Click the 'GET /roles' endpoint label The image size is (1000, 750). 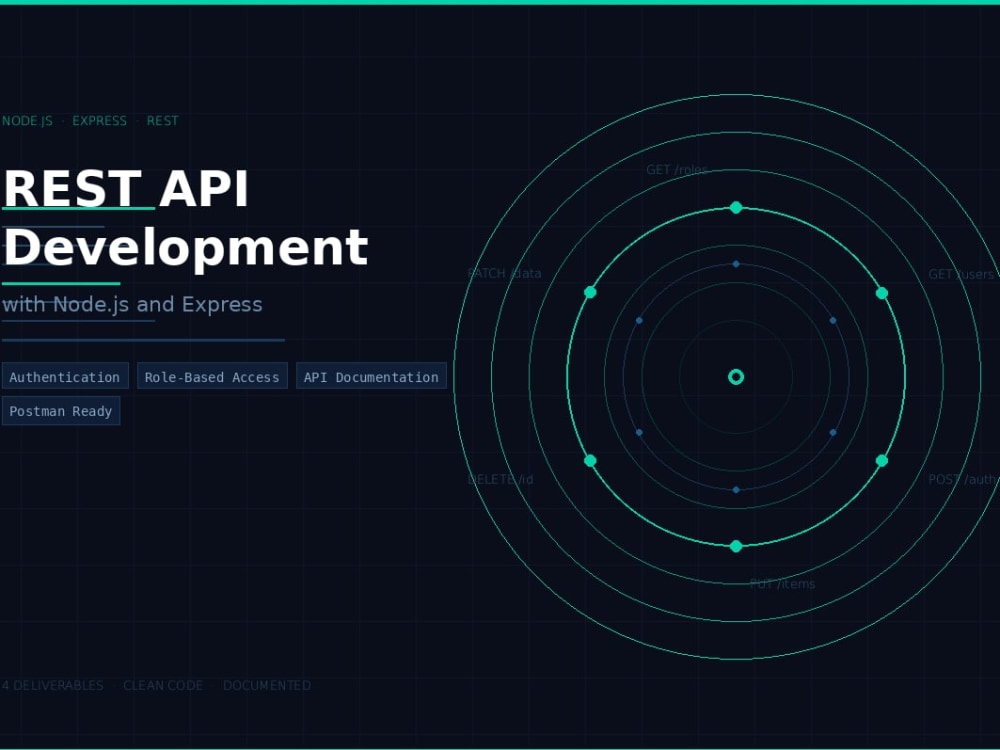[x=677, y=170]
